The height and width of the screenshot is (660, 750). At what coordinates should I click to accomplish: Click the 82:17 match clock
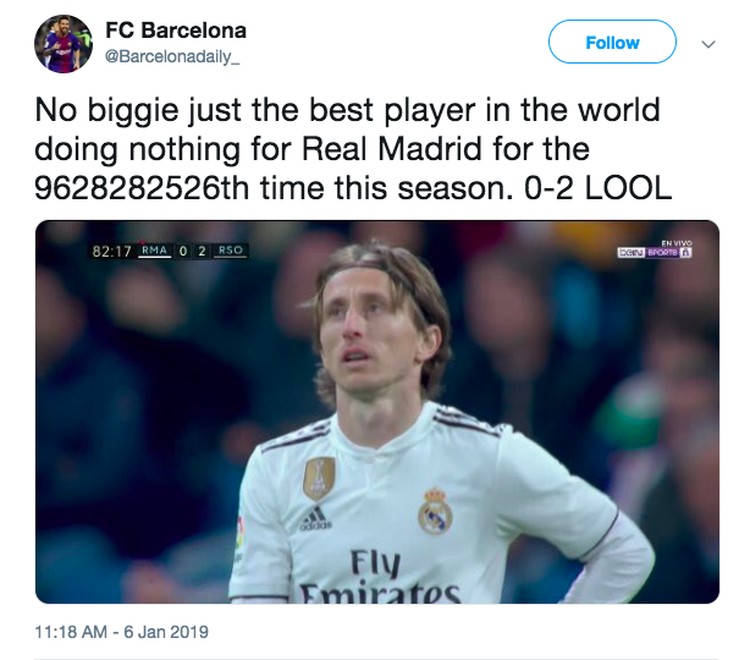111,251
